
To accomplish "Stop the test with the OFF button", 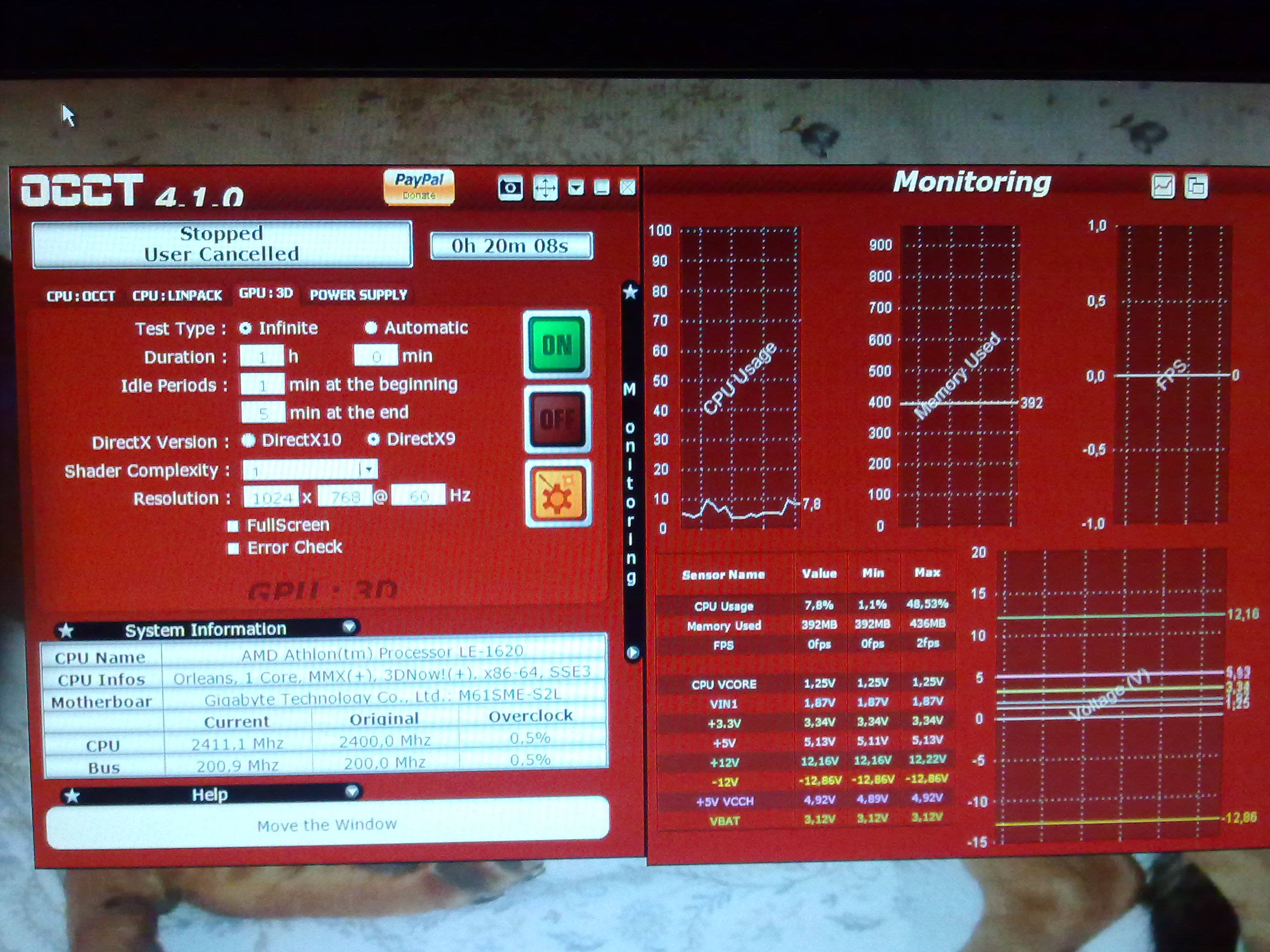I will tap(557, 420).
